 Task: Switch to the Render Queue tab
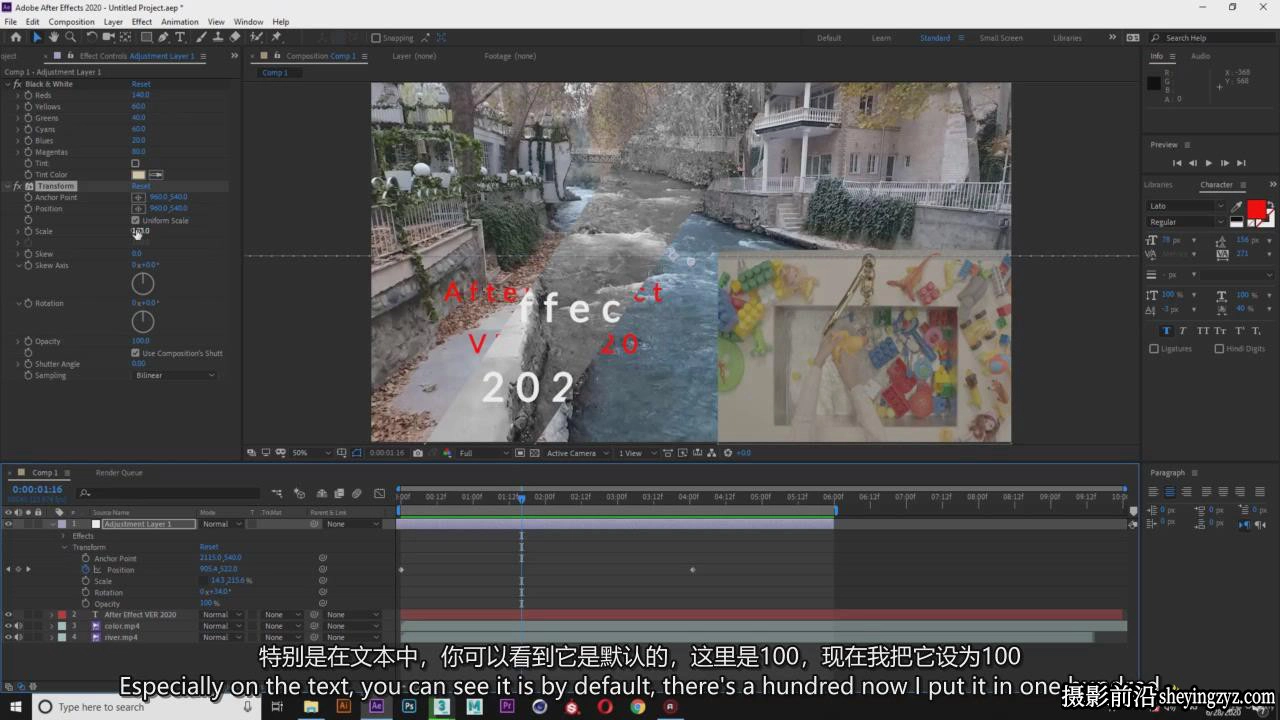point(119,473)
